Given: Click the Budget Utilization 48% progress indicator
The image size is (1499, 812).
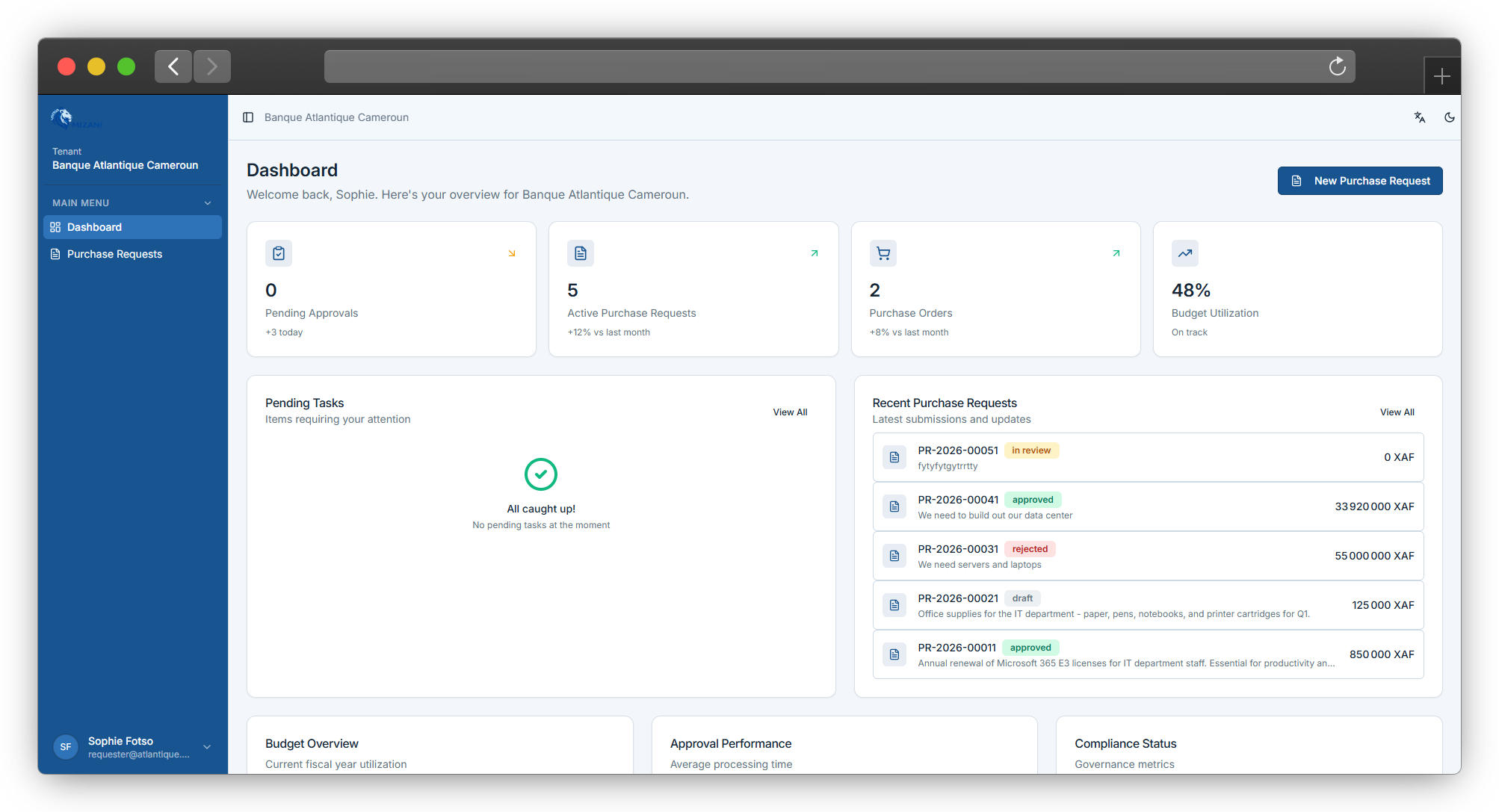Looking at the screenshot, I should [x=1191, y=290].
